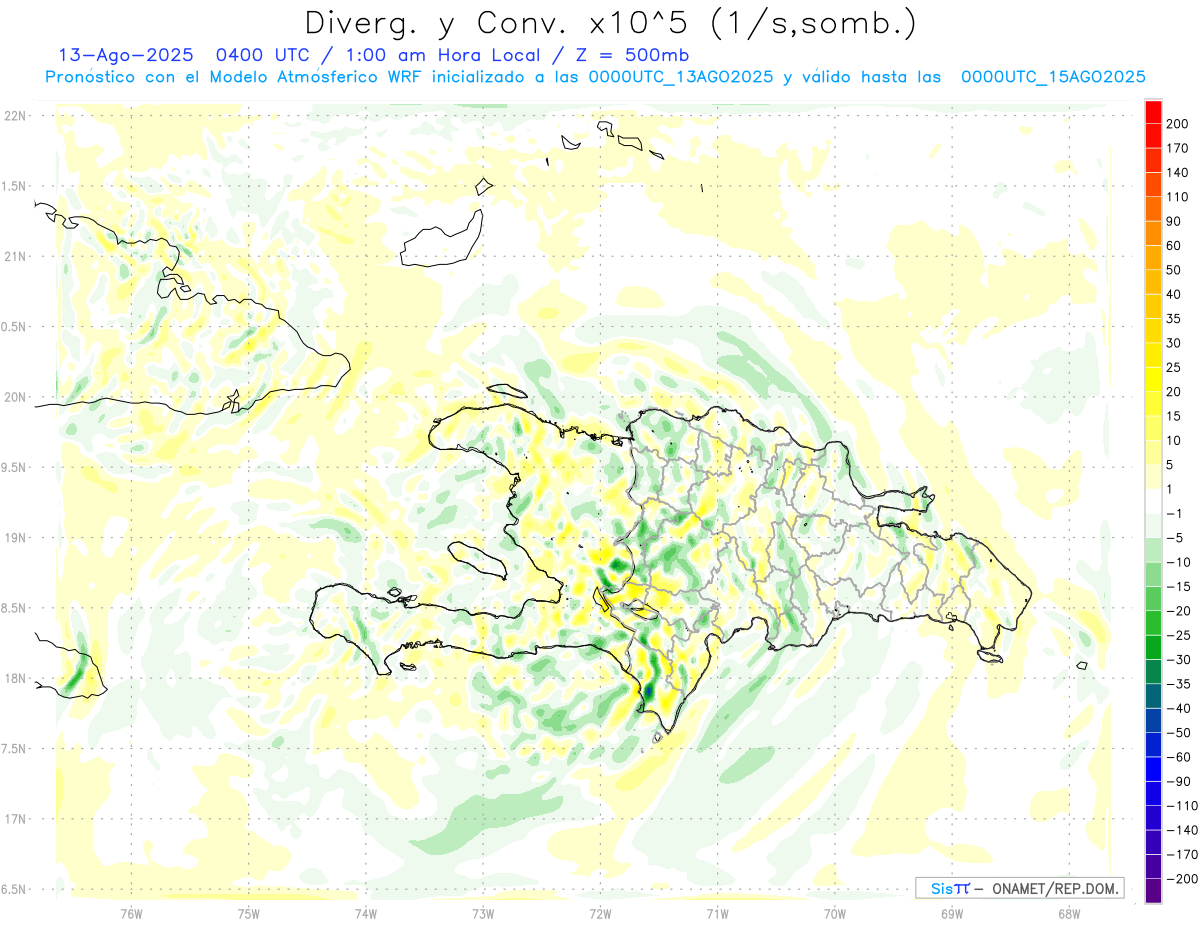Click the '71W' longitude label

click(717, 914)
